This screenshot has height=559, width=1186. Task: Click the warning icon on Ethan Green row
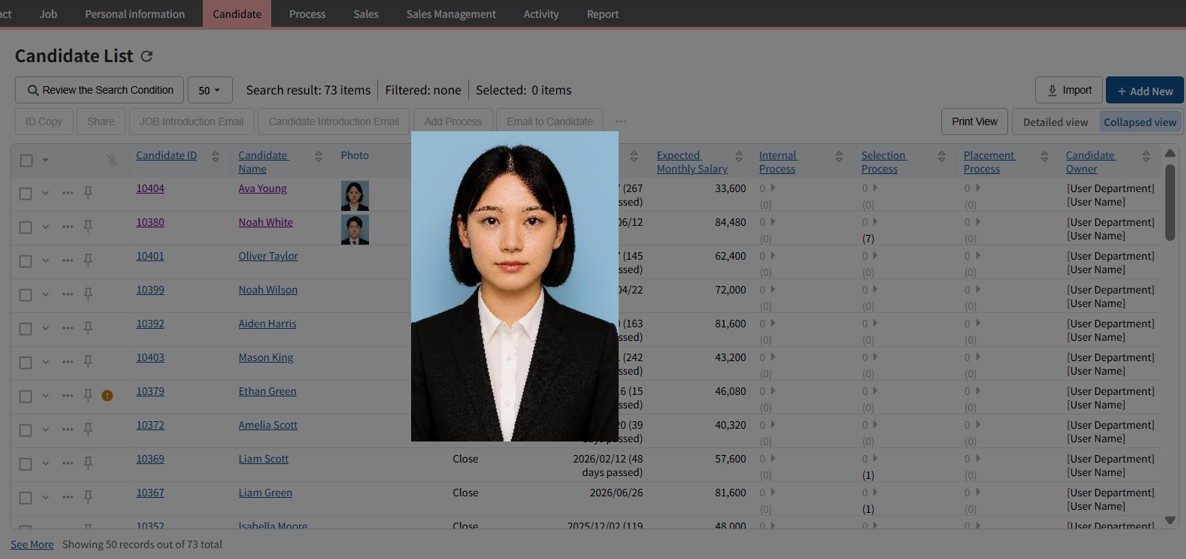pyautogui.click(x=107, y=396)
